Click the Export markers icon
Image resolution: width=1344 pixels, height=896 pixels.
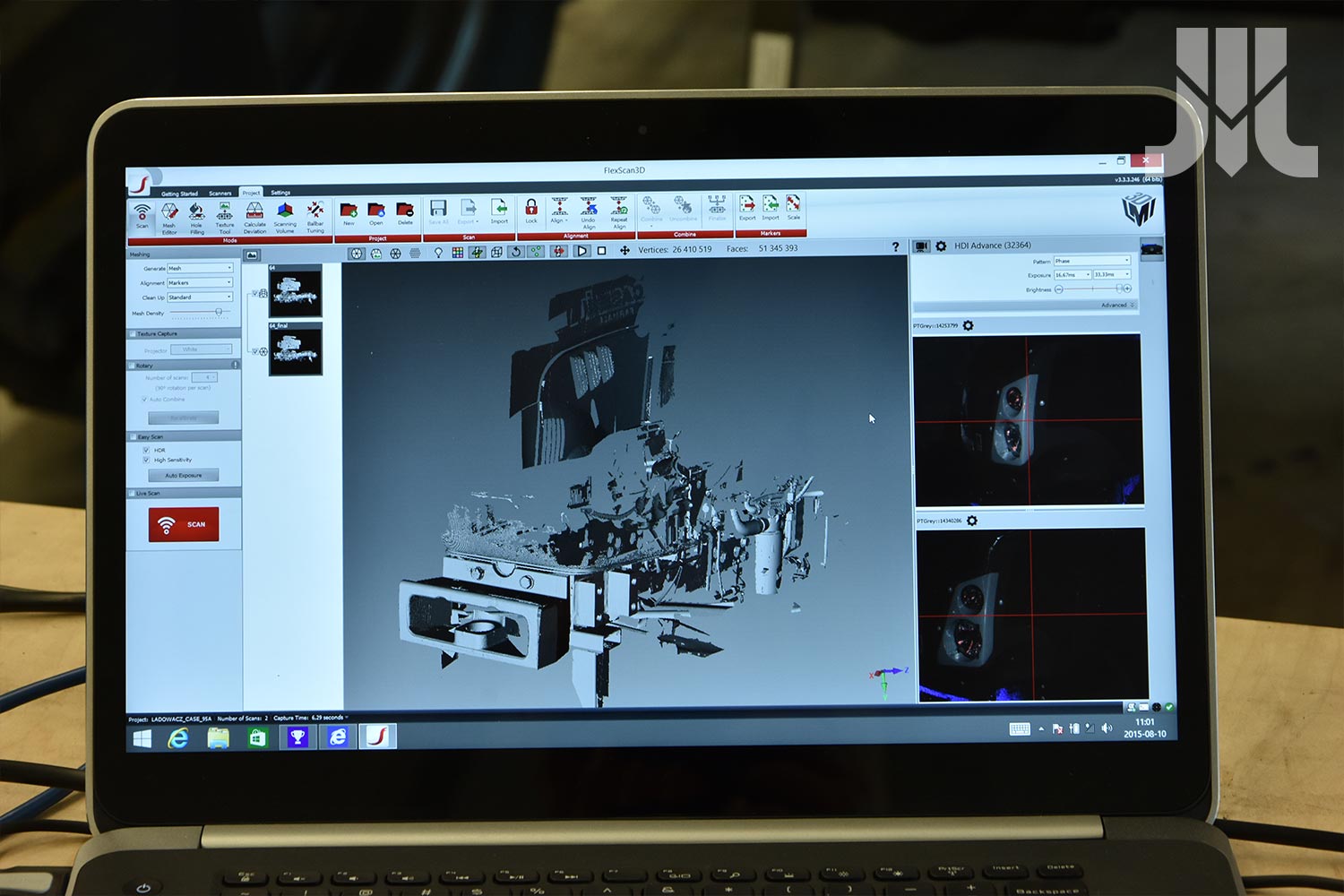pyautogui.click(x=747, y=208)
